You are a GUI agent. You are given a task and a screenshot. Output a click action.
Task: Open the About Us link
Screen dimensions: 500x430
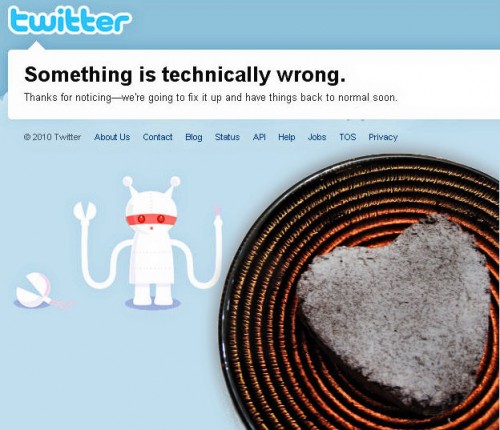(112, 137)
